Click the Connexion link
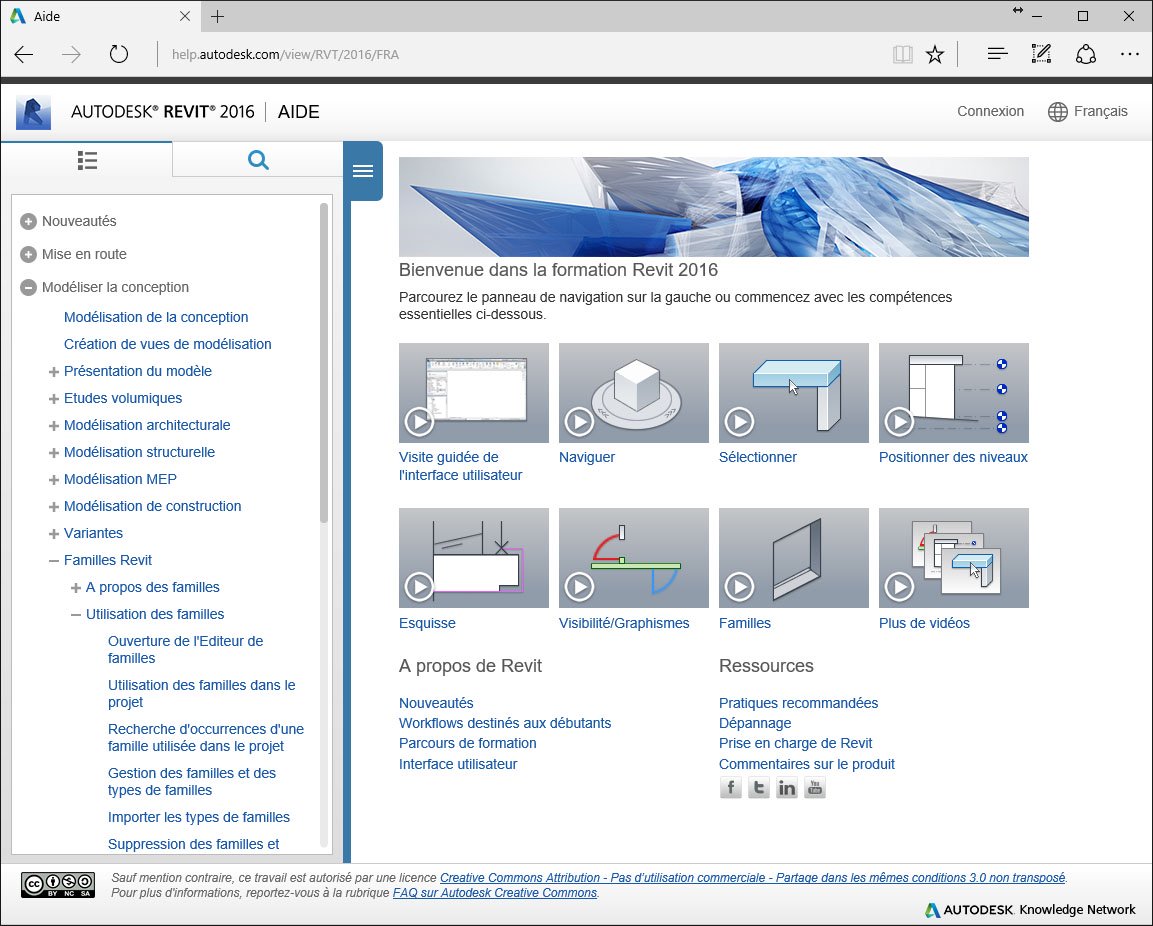The width and height of the screenshot is (1153, 926). (990, 111)
